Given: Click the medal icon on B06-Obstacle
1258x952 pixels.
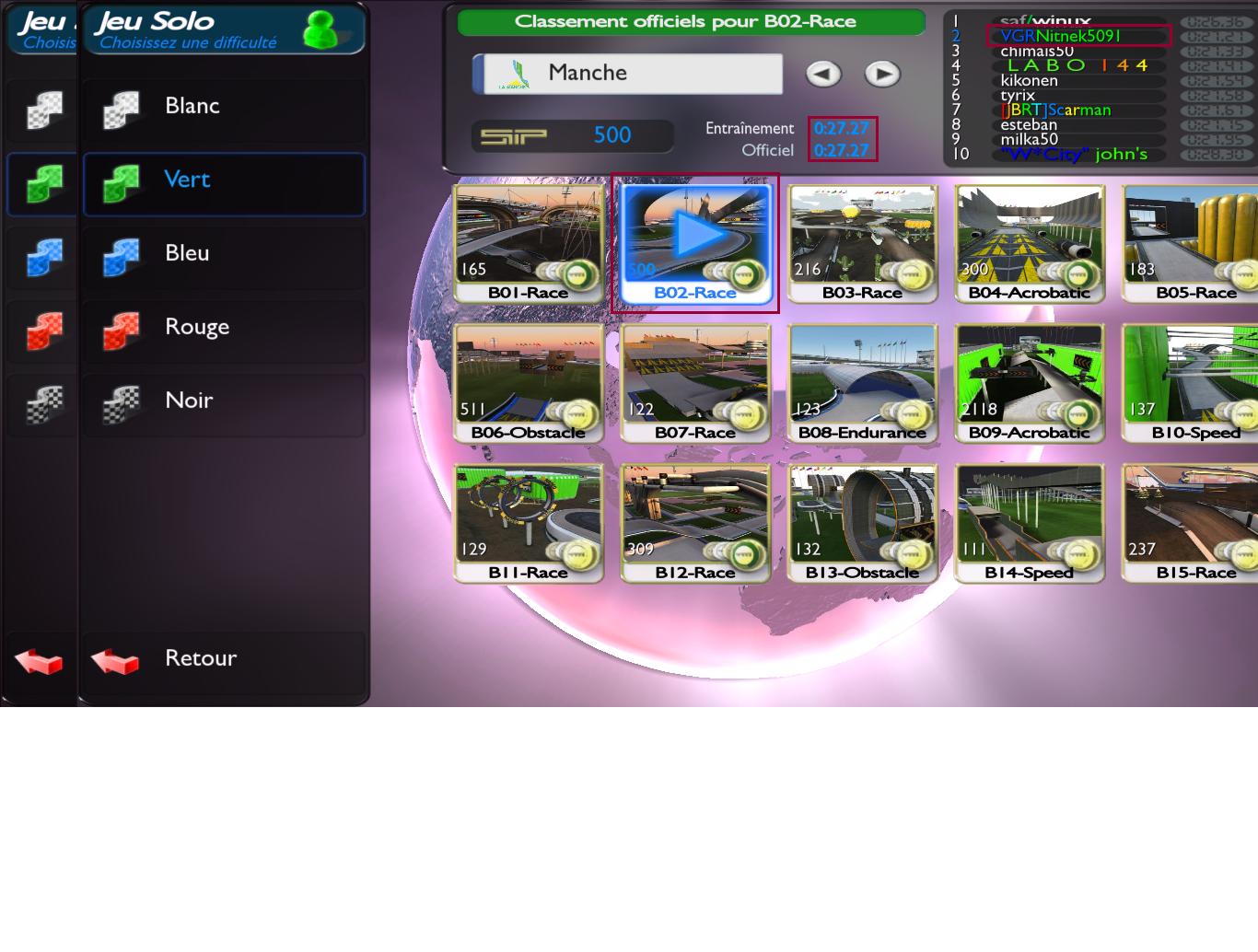Looking at the screenshot, I should [x=578, y=413].
